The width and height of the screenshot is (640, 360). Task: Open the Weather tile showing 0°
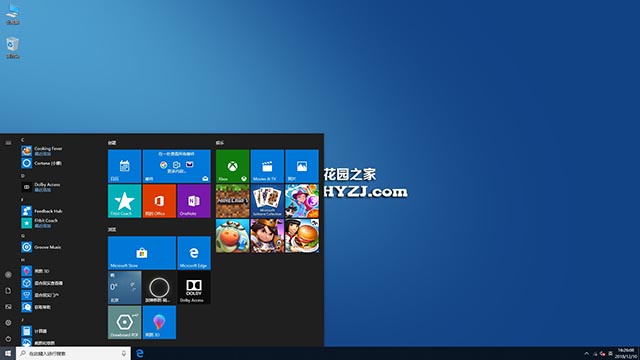[124, 288]
